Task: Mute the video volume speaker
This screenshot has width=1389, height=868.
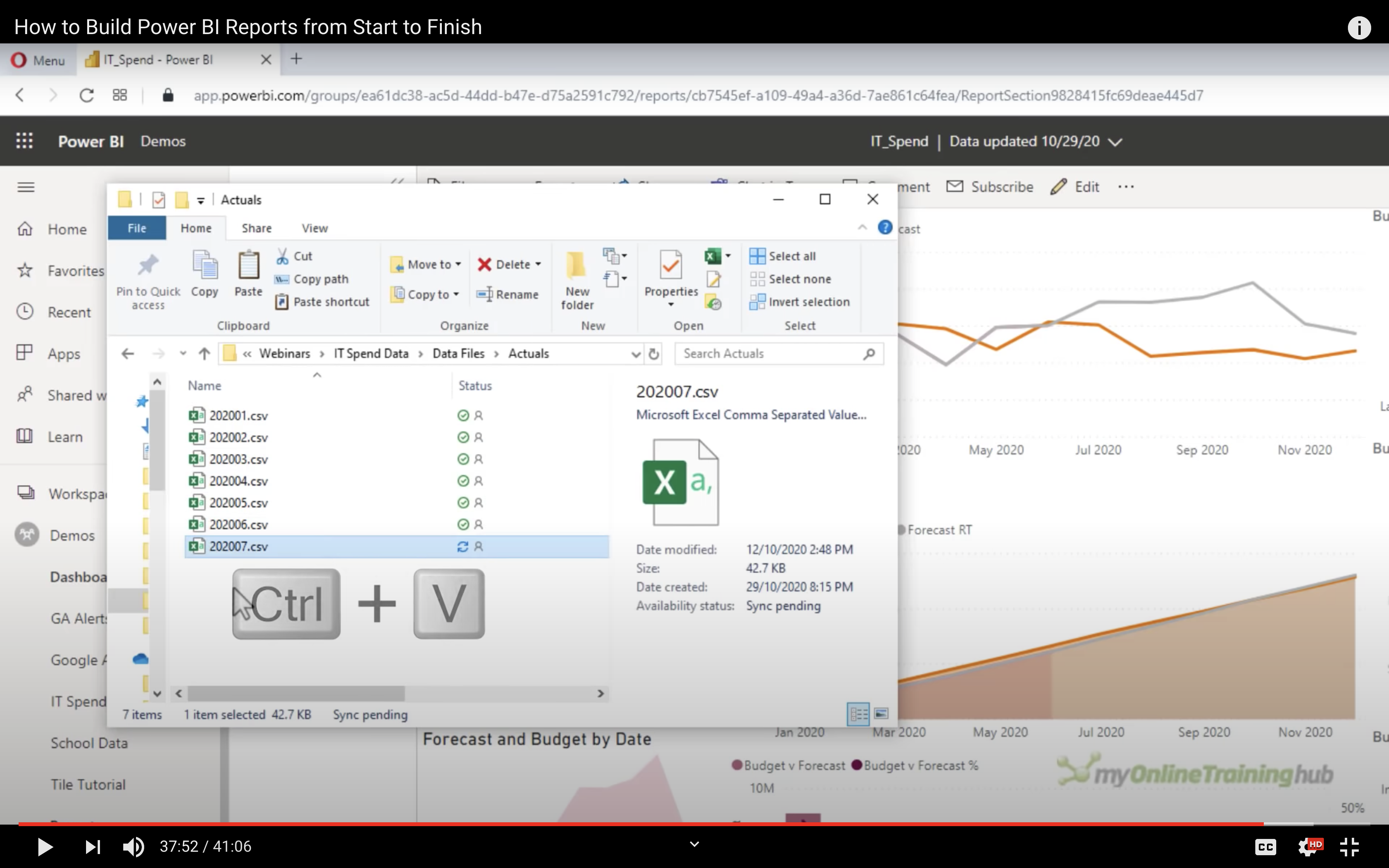Action: (x=133, y=846)
